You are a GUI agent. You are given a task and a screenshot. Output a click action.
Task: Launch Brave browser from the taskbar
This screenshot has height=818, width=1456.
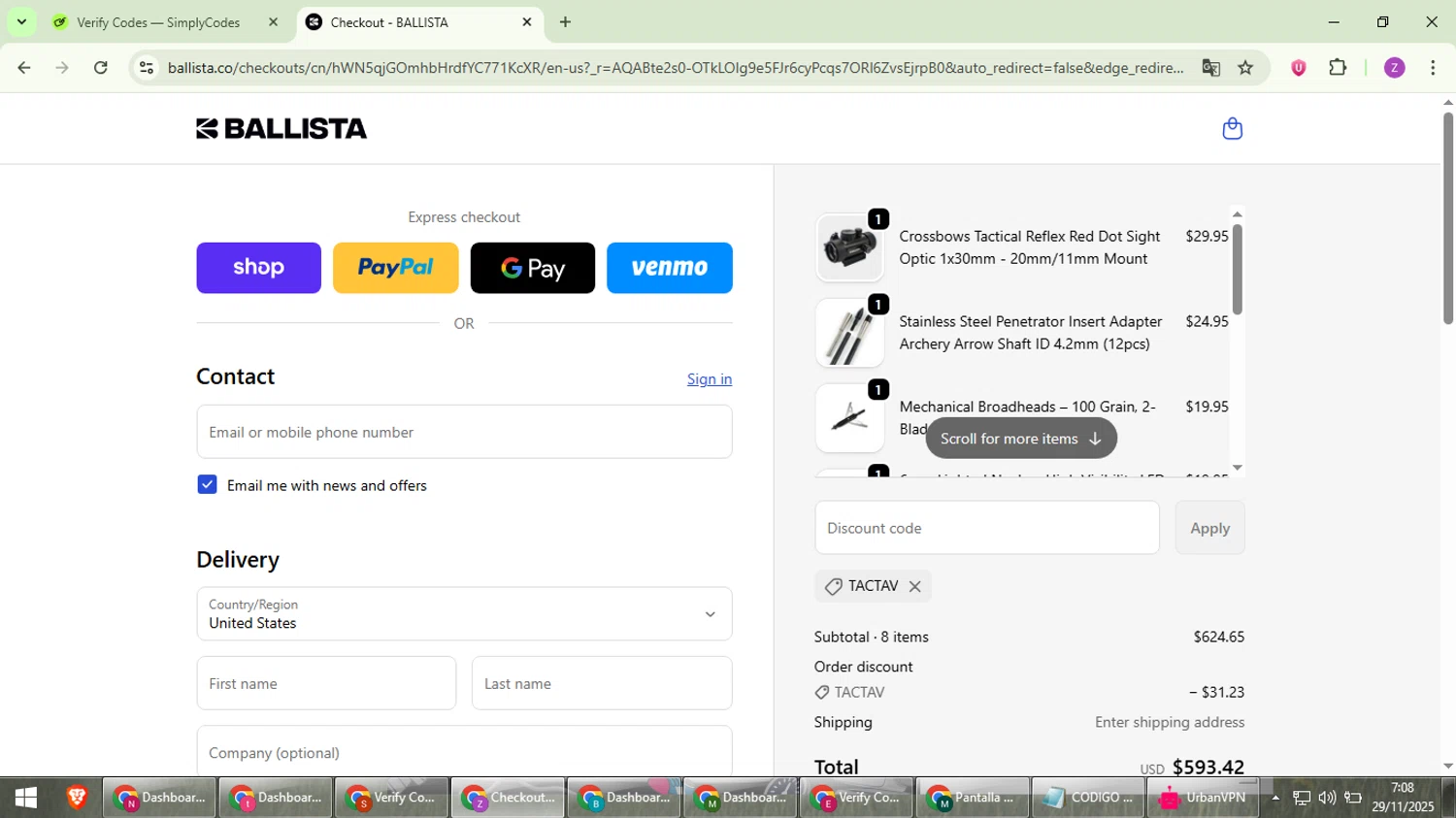(77, 798)
